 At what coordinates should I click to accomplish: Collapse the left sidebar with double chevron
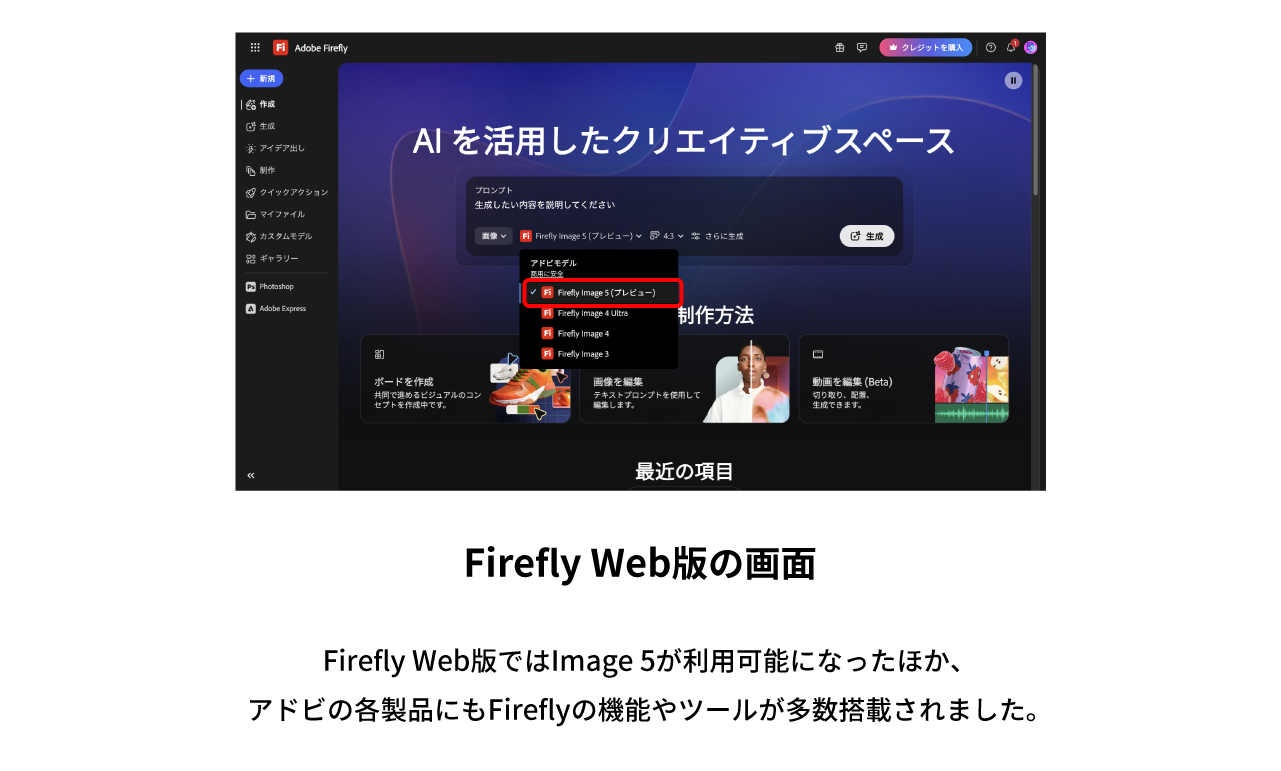point(251,476)
